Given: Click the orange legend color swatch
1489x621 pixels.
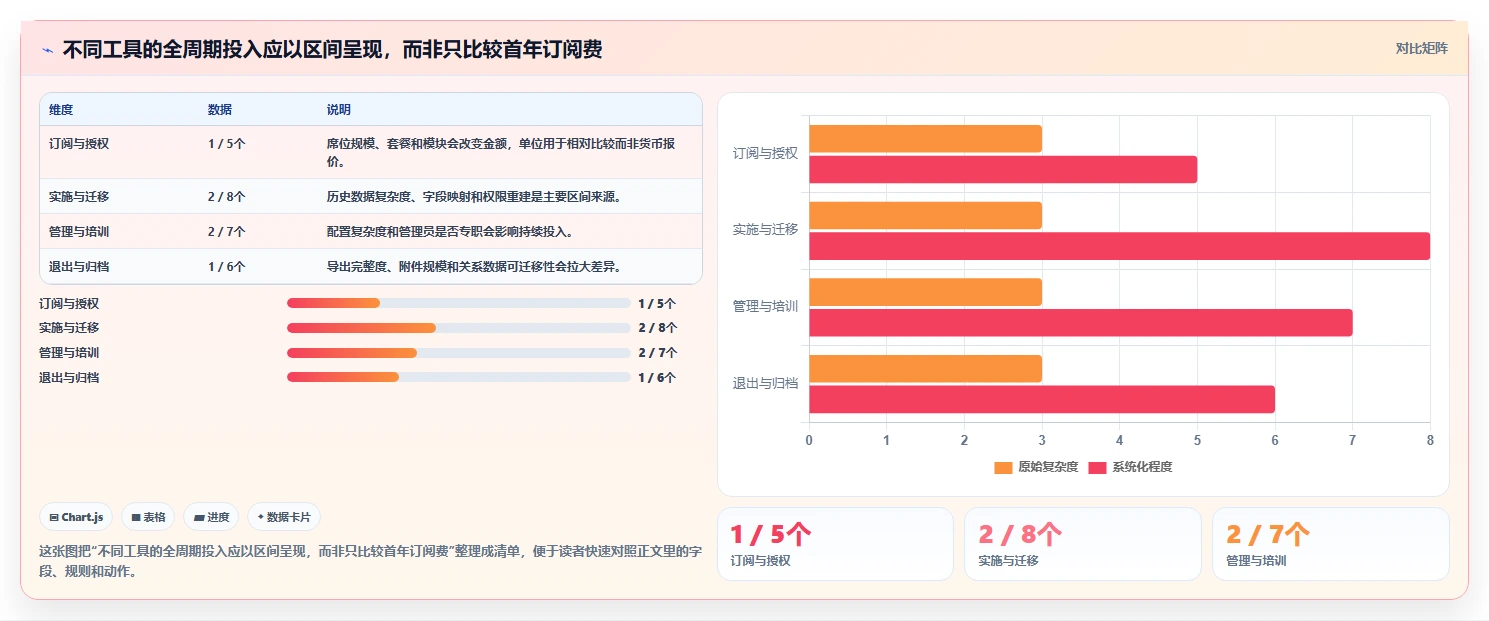Looking at the screenshot, I should tap(1003, 468).
